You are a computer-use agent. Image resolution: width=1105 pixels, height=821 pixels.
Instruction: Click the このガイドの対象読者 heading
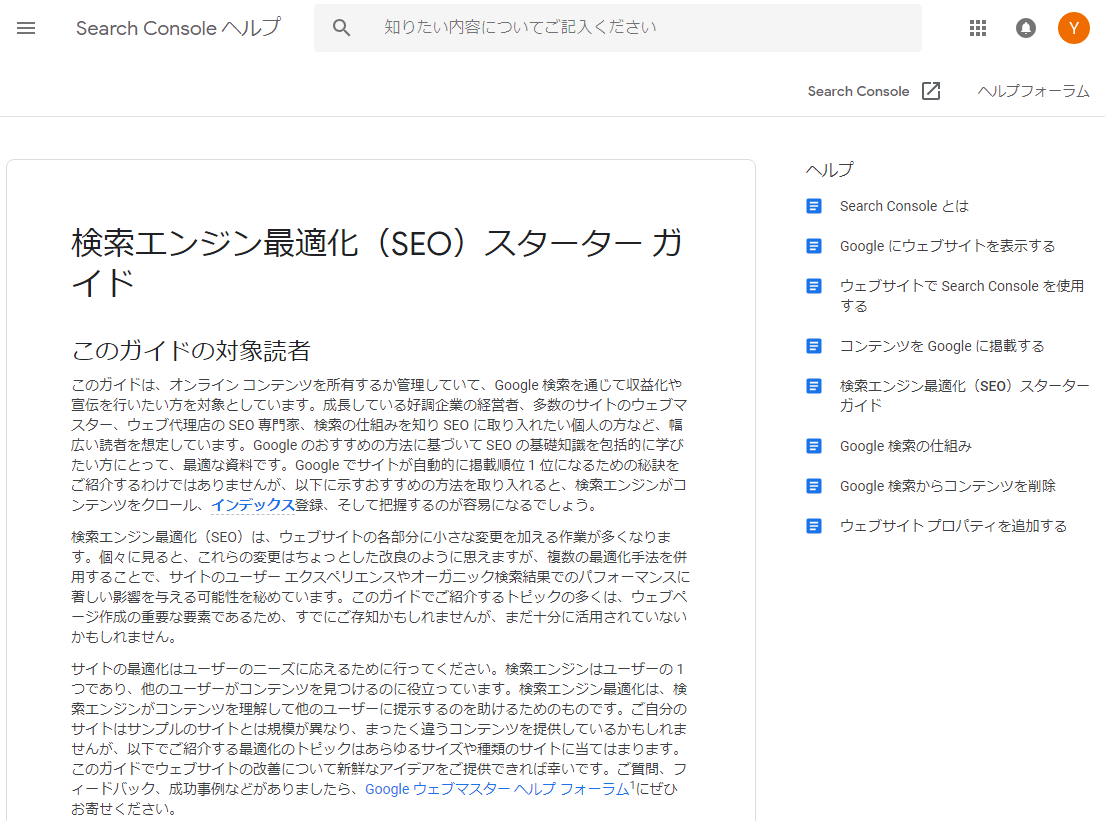[191, 350]
